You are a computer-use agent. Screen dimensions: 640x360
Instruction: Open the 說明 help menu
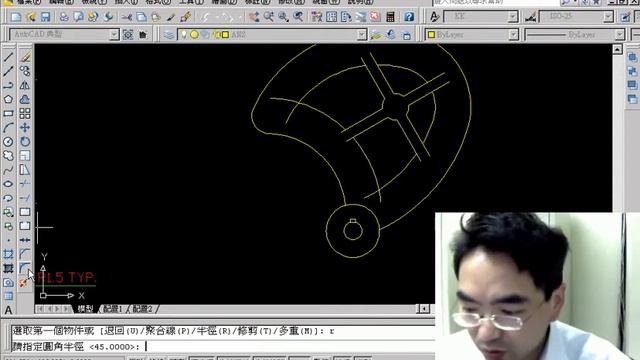[360, 2]
